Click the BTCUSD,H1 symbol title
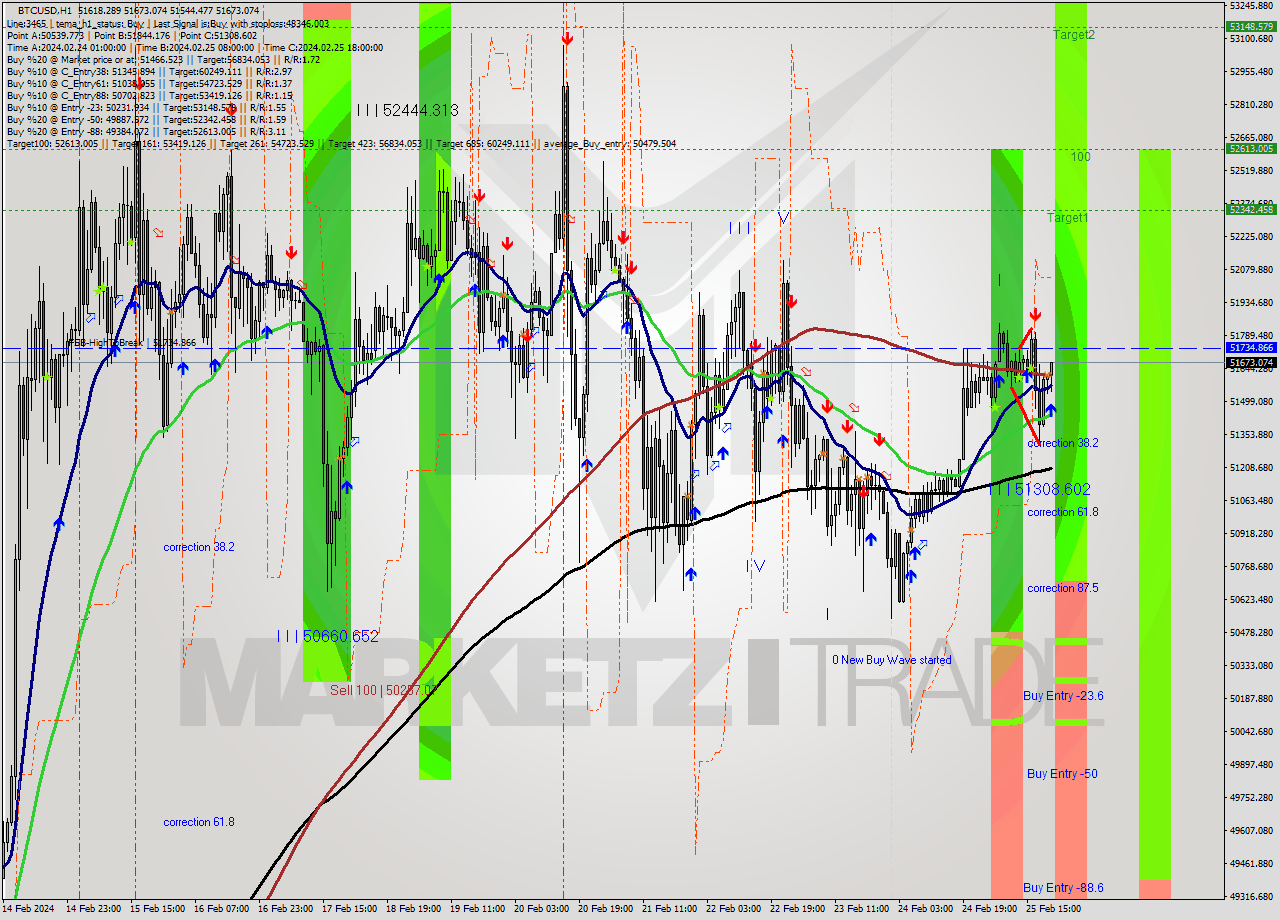 pyautogui.click(x=45, y=10)
